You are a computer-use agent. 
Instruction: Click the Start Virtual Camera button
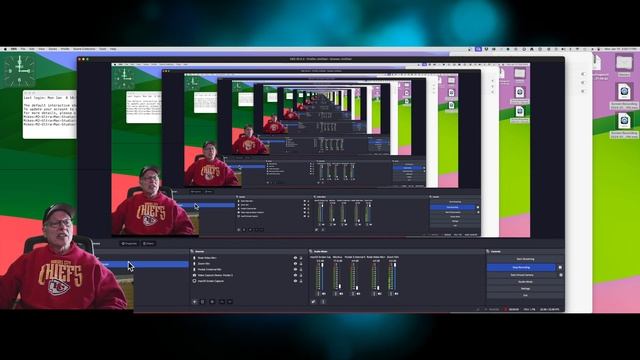coord(522,275)
